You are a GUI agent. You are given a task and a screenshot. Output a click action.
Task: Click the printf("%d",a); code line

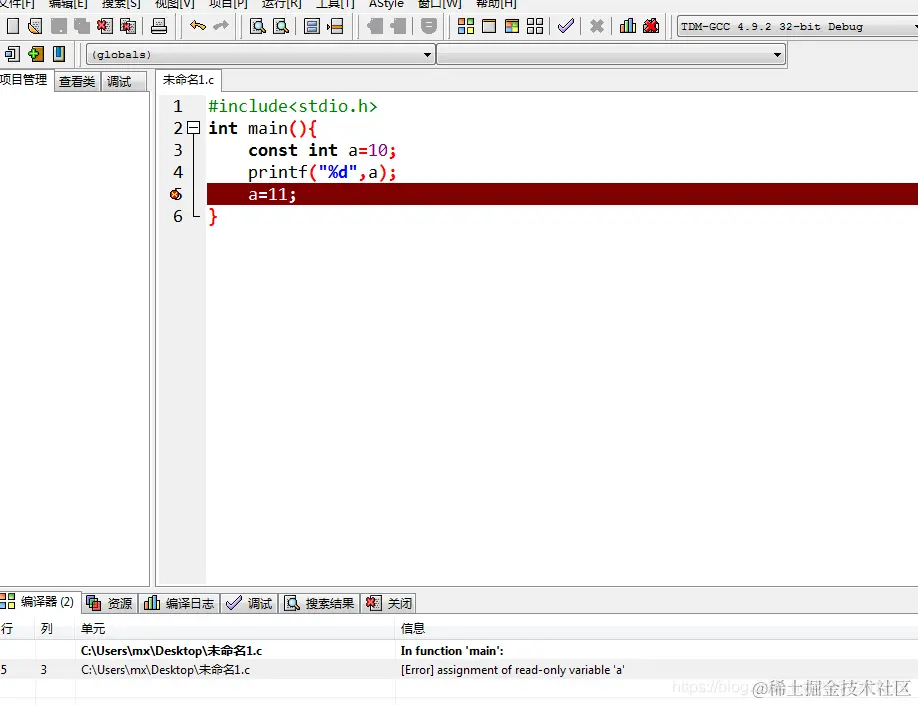[x=322, y=172]
